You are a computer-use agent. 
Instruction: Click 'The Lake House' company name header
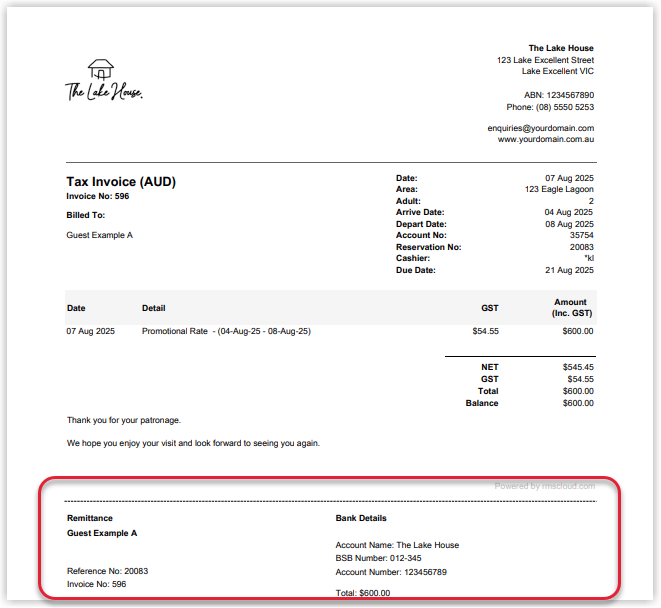(561, 48)
